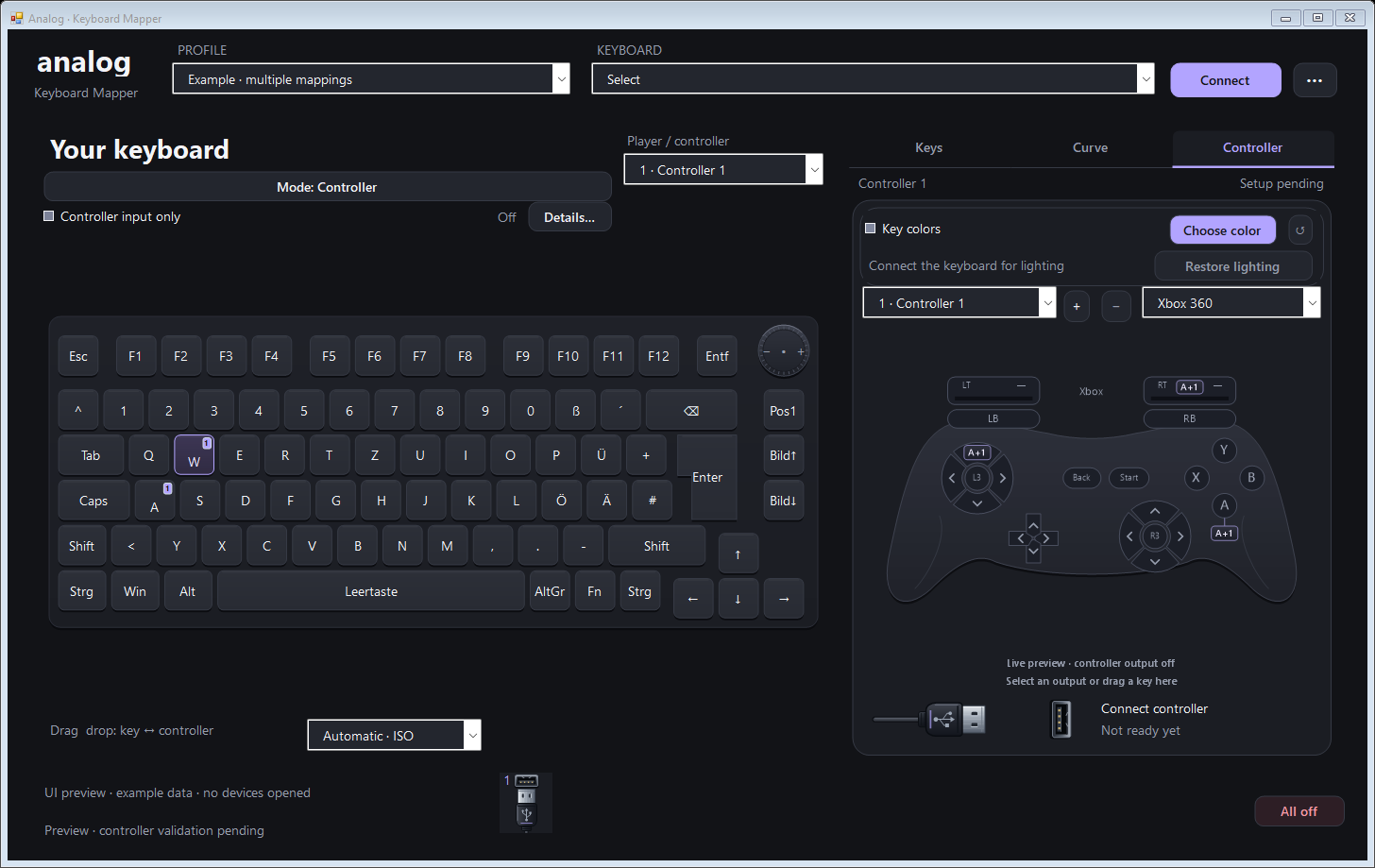The image size is (1375, 868).
Task: Click the USB port icon beside Connect controller
Action: [x=1061, y=720]
